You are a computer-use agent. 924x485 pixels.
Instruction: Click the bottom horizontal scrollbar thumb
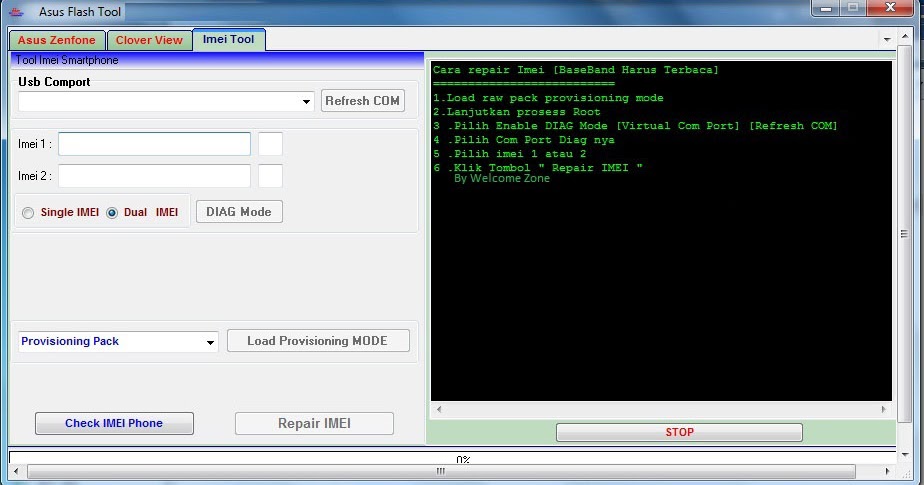[441, 471]
